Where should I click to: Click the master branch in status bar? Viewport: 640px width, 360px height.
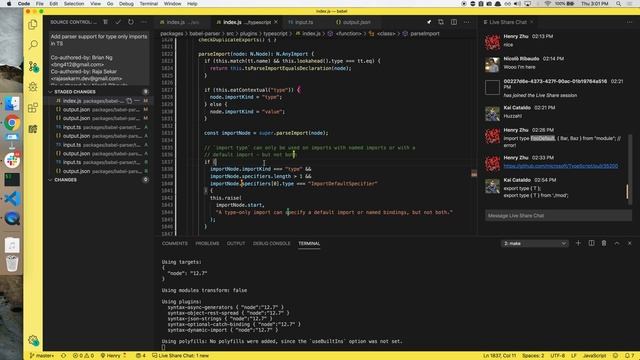click(x=41, y=356)
